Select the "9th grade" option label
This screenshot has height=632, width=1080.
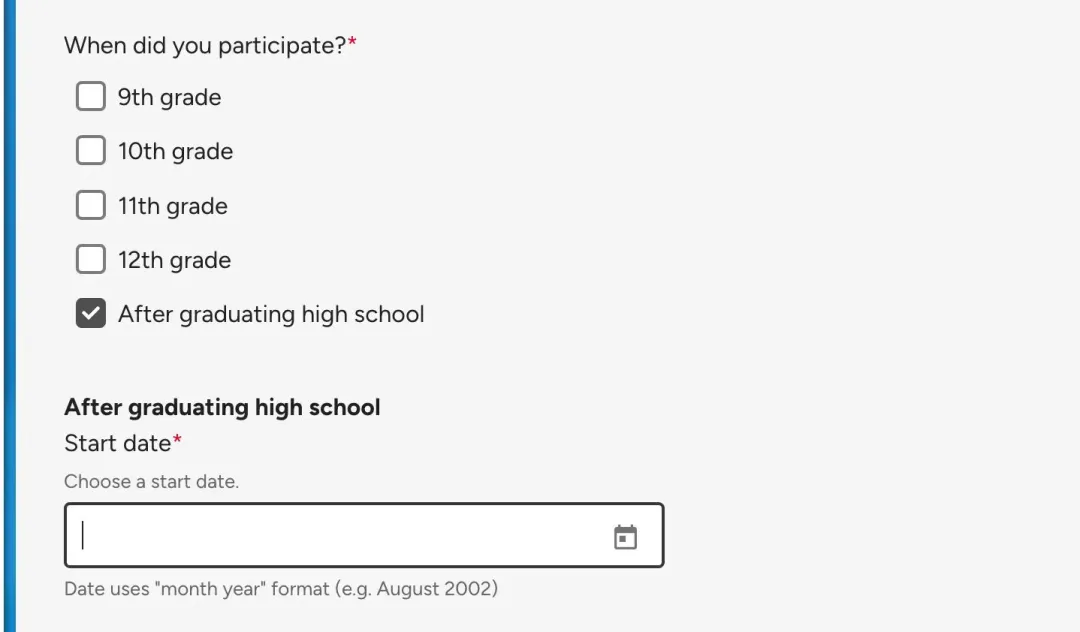click(x=169, y=98)
